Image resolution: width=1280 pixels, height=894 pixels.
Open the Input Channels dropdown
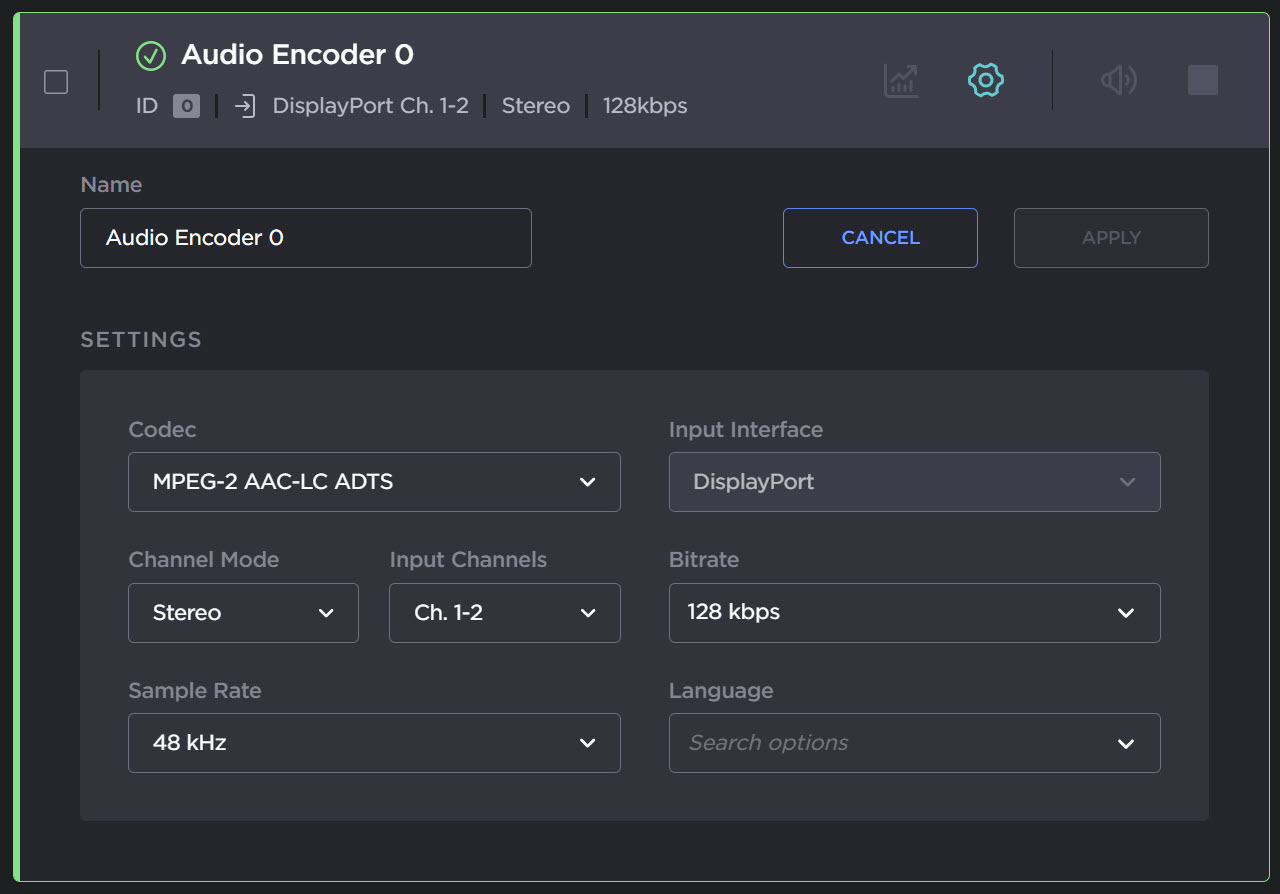(504, 613)
